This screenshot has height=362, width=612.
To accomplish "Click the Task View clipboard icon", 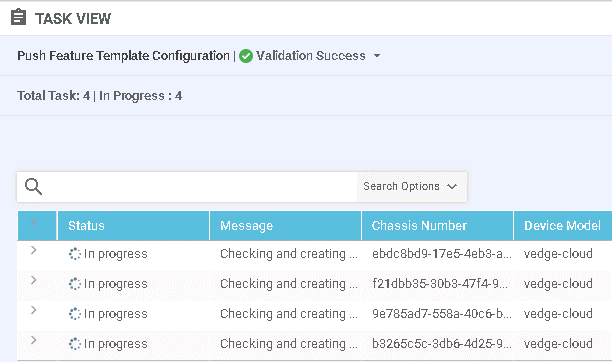I will (18, 18).
